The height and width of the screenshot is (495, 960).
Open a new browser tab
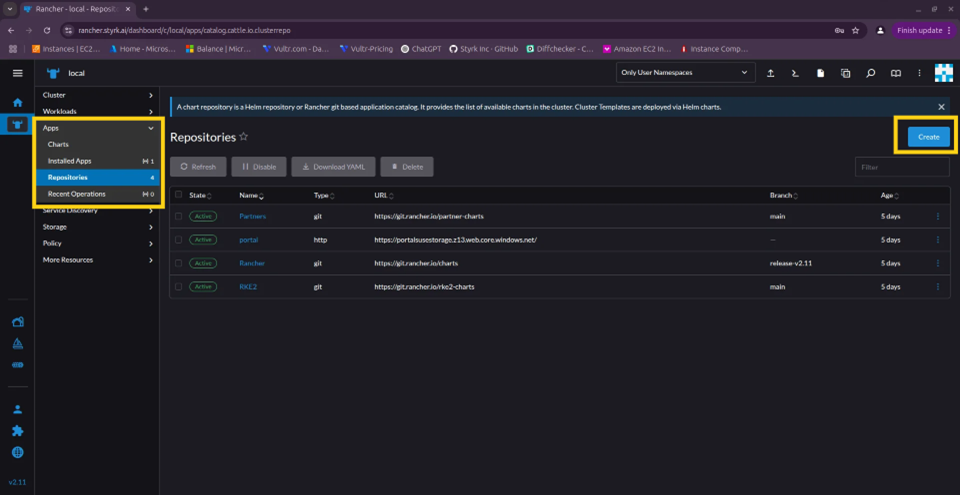(x=146, y=9)
